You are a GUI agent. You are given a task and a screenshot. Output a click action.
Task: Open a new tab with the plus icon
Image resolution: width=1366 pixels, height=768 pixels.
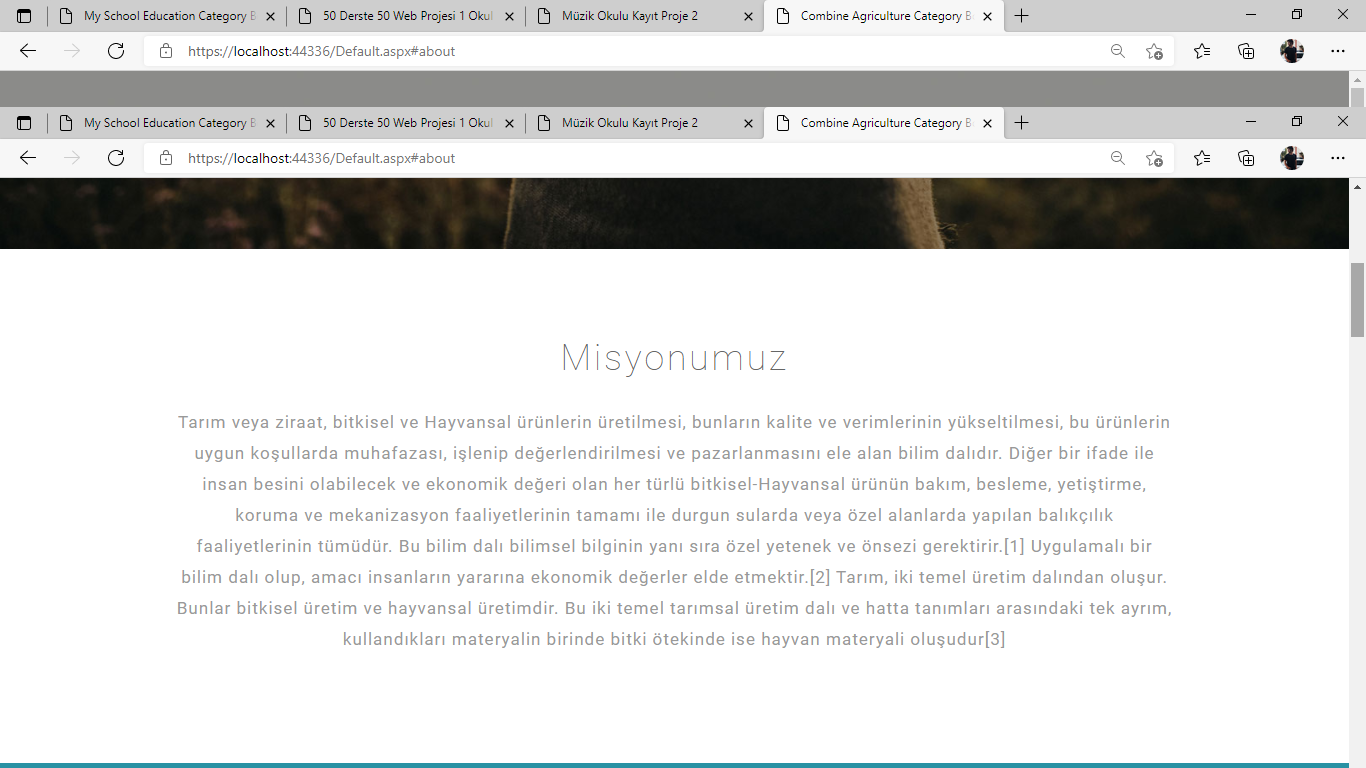point(1021,122)
